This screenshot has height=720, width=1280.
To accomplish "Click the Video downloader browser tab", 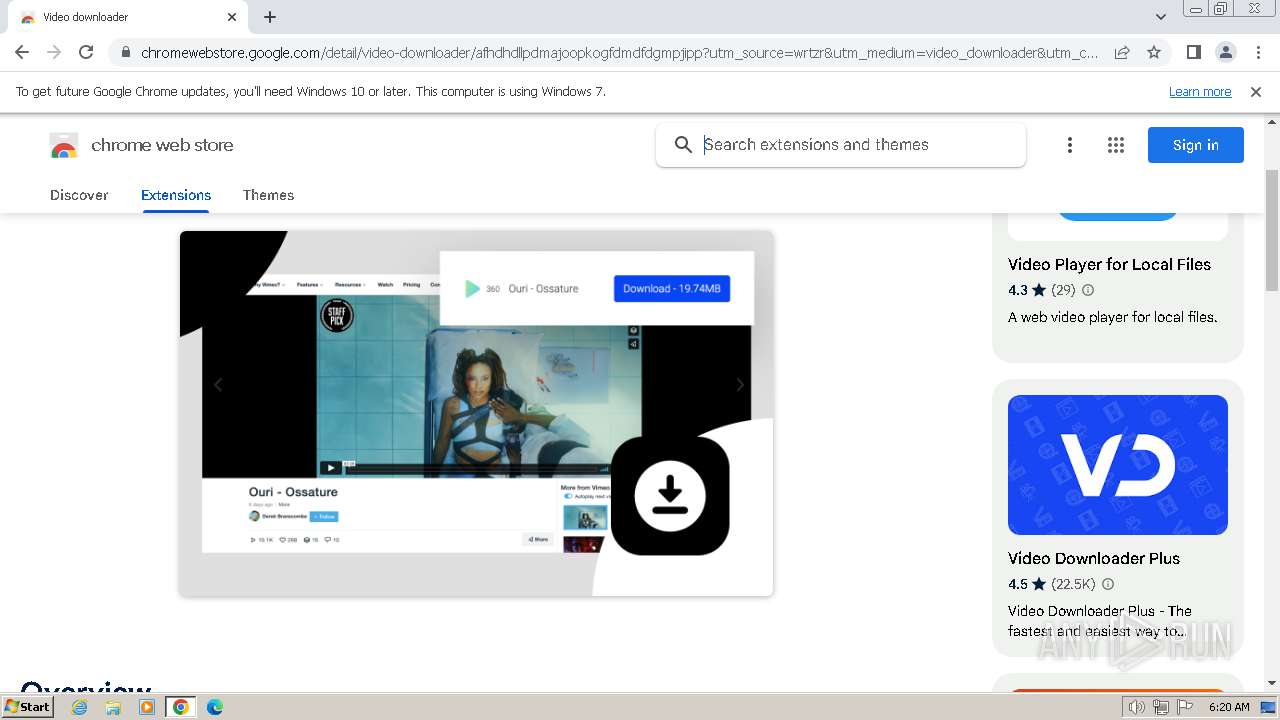I will click(x=128, y=17).
